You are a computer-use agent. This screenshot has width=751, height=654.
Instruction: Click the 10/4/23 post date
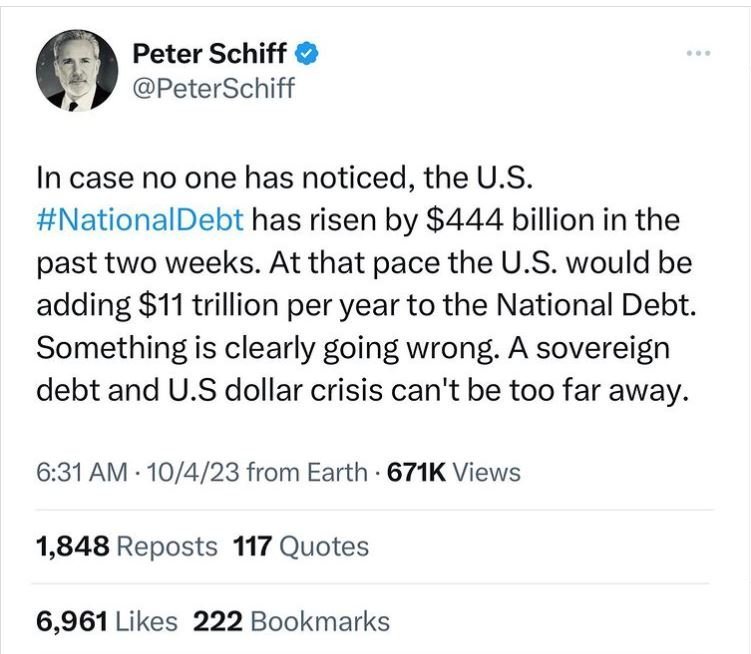[193, 472]
